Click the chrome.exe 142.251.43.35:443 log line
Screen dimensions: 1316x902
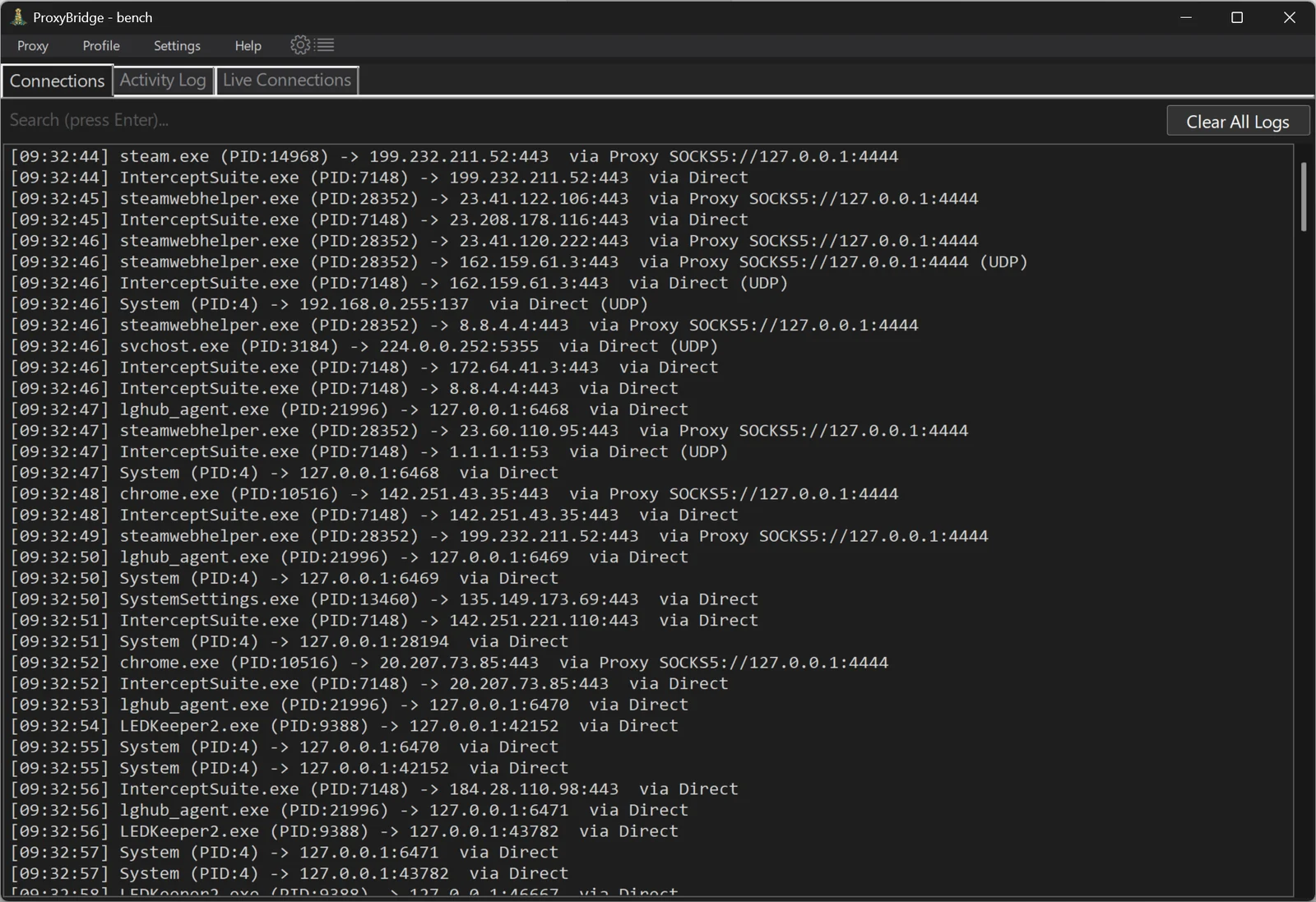coord(454,494)
